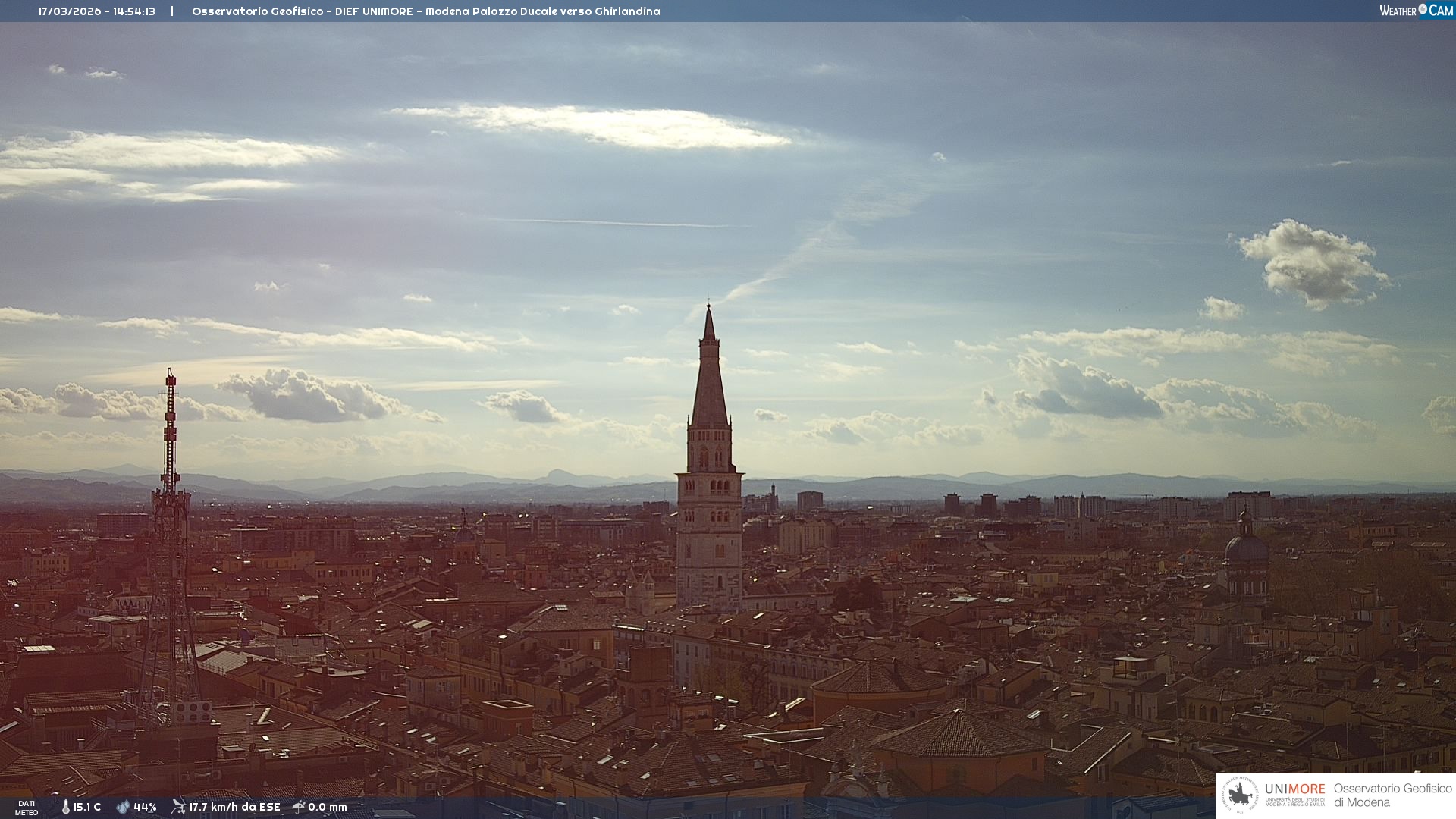The width and height of the screenshot is (1456, 819).
Task: Click the camera lens in WeatherCAM logo
Action: point(1423,10)
